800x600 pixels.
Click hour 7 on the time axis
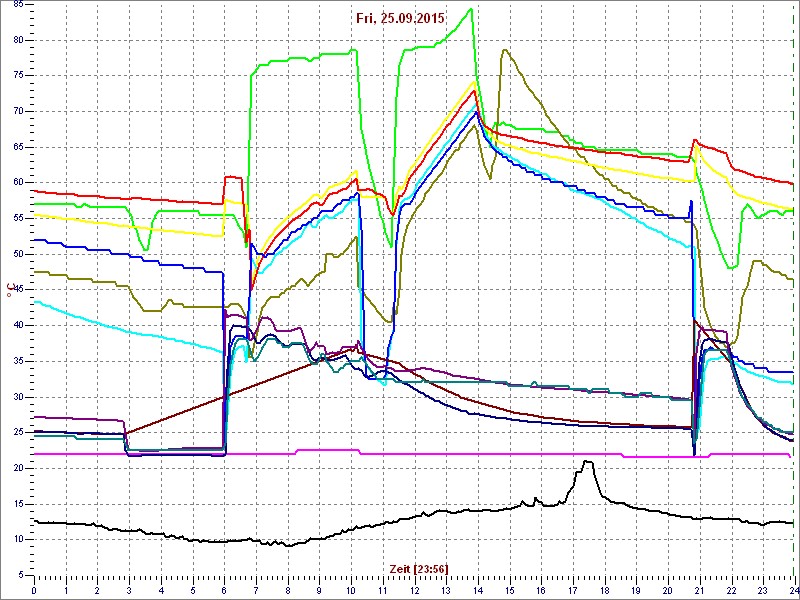[x=257, y=590]
